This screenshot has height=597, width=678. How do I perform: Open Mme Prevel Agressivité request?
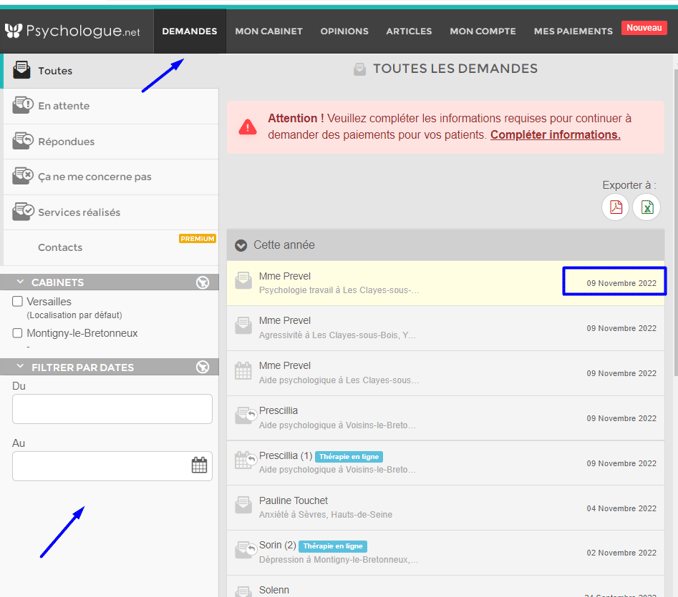pos(445,328)
